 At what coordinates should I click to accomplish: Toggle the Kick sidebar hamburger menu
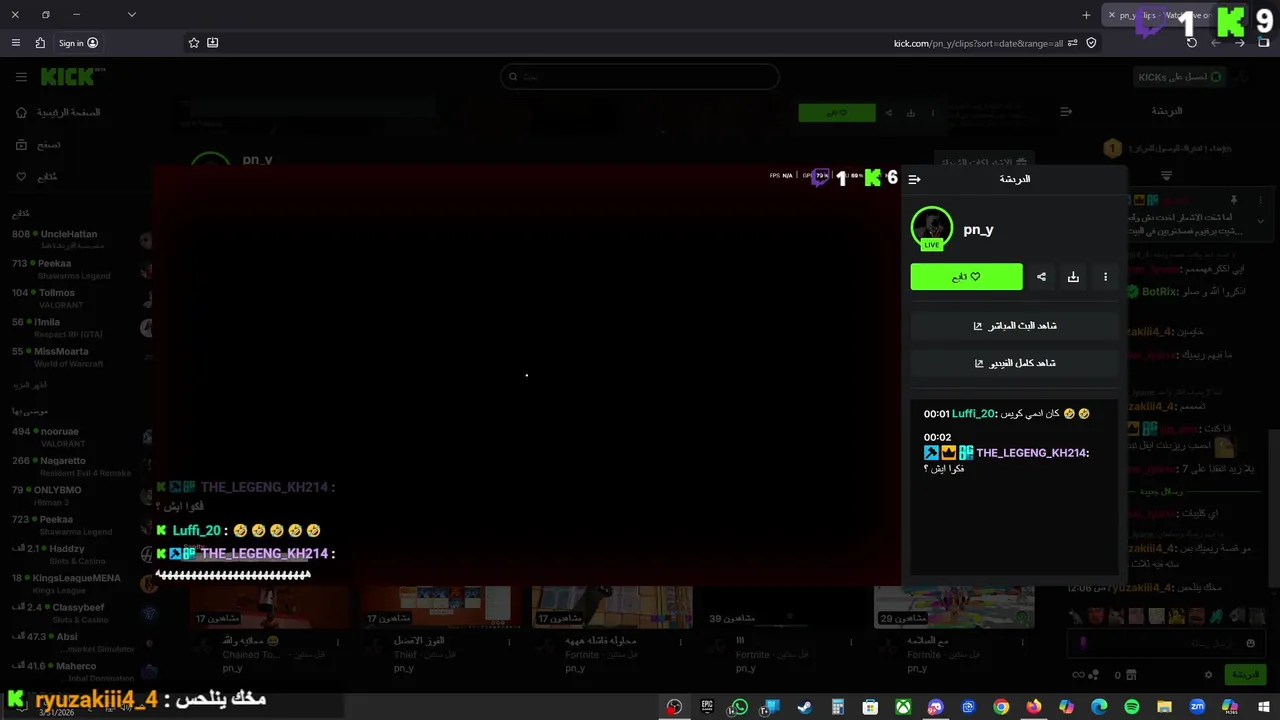pos(21,77)
